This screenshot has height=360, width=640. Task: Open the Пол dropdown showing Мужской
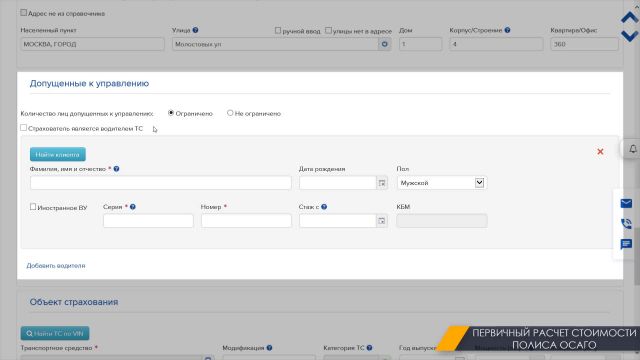442,183
